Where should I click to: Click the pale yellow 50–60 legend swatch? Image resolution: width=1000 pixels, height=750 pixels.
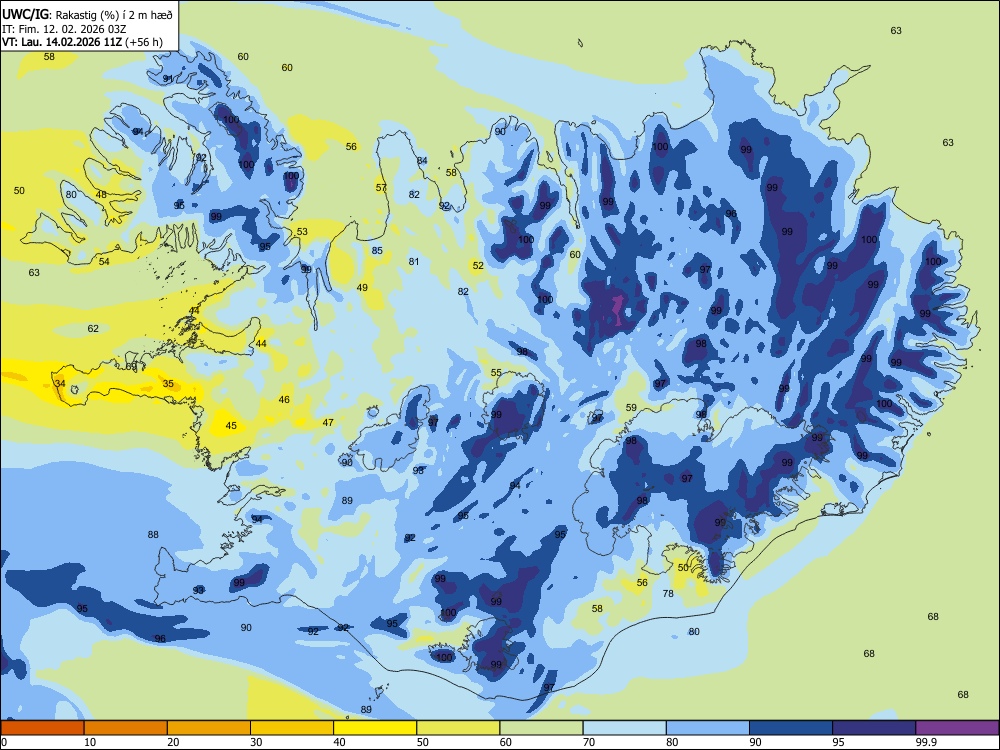(458, 728)
